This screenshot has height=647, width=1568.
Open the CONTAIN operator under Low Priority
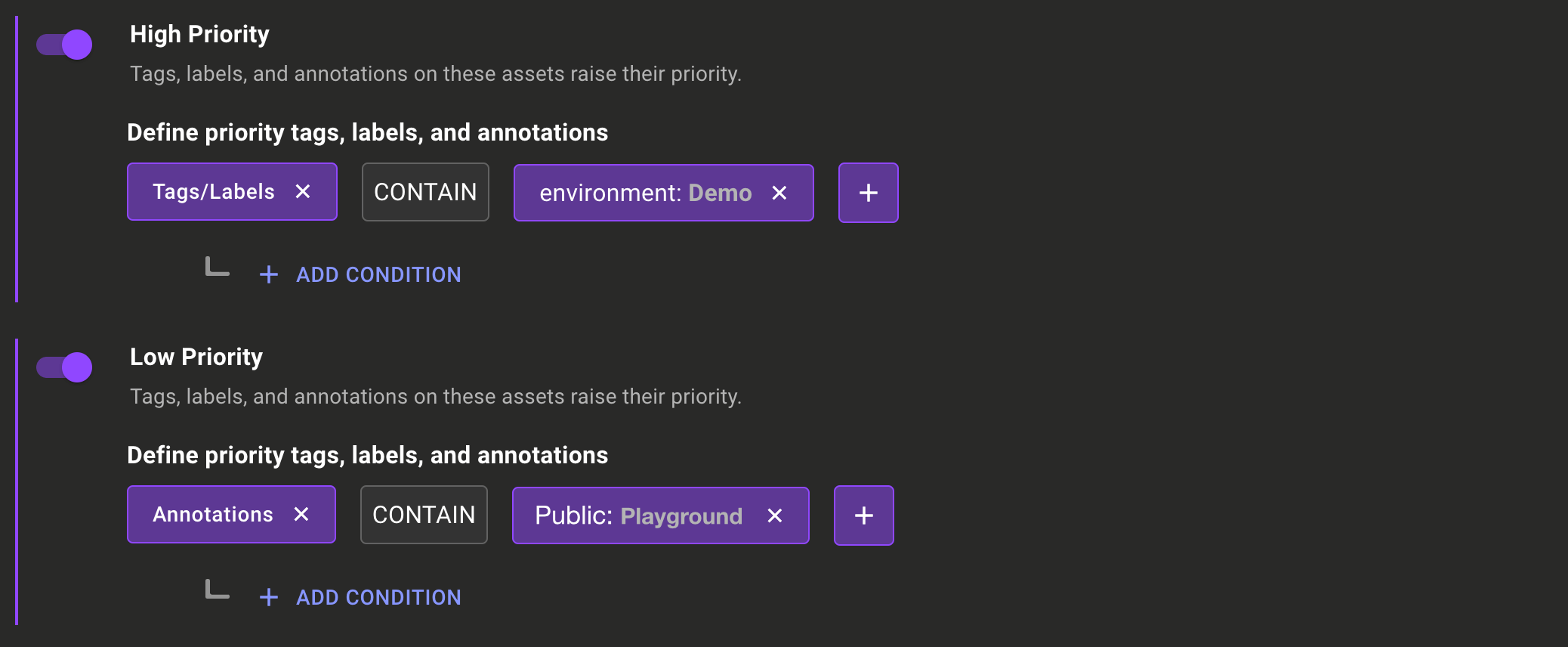[x=424, y=515]
